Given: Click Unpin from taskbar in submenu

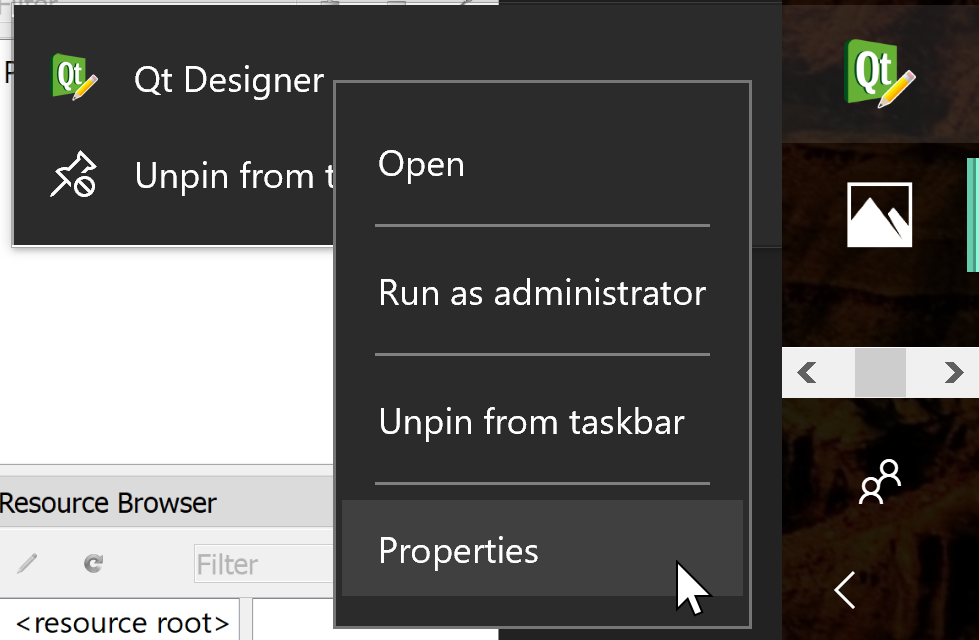Looking at the screenshot, I should (542, 421).
